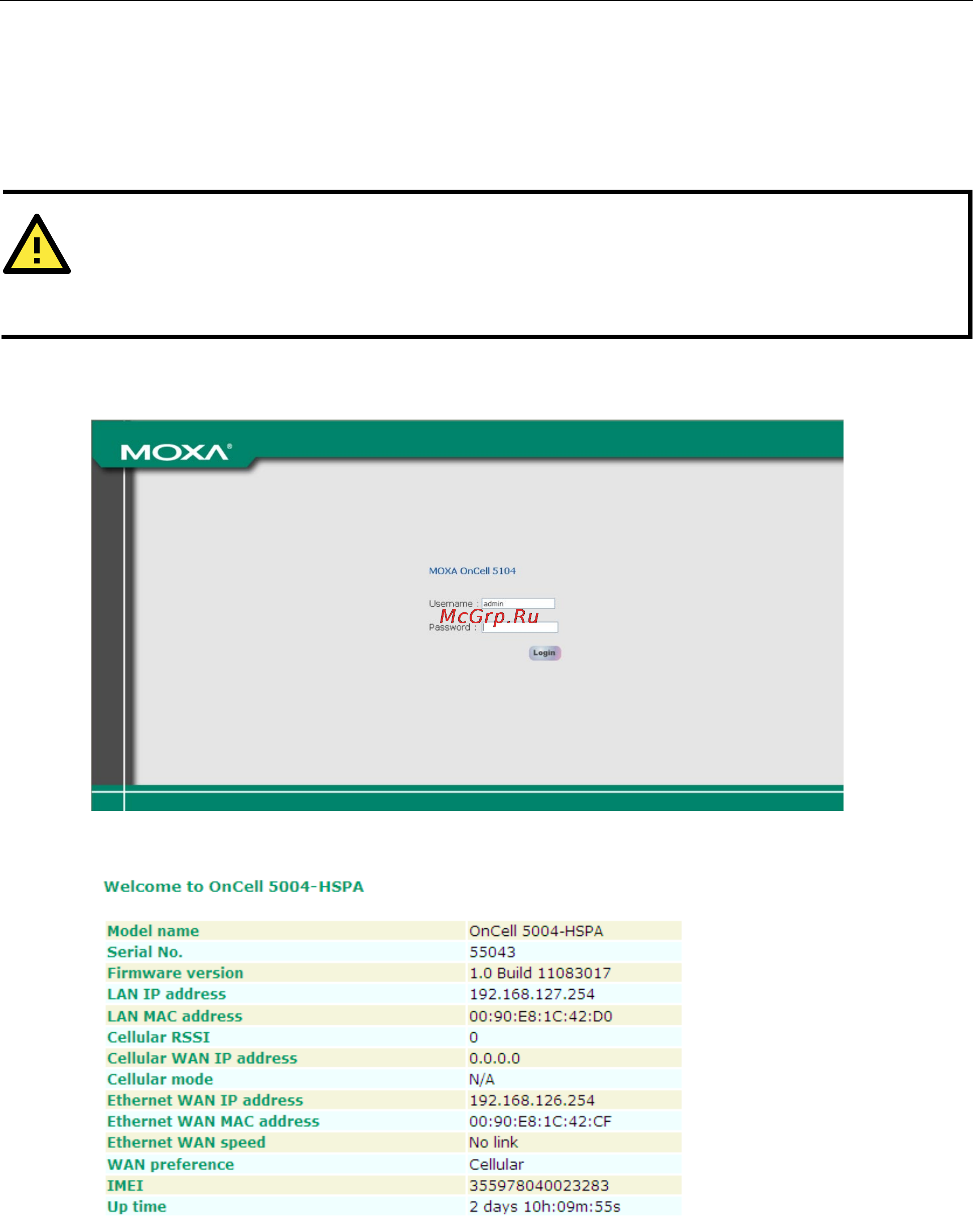
Task: Click the value '00:90:E8:1C:42:CF'
Action: [x=540, y=1122]
